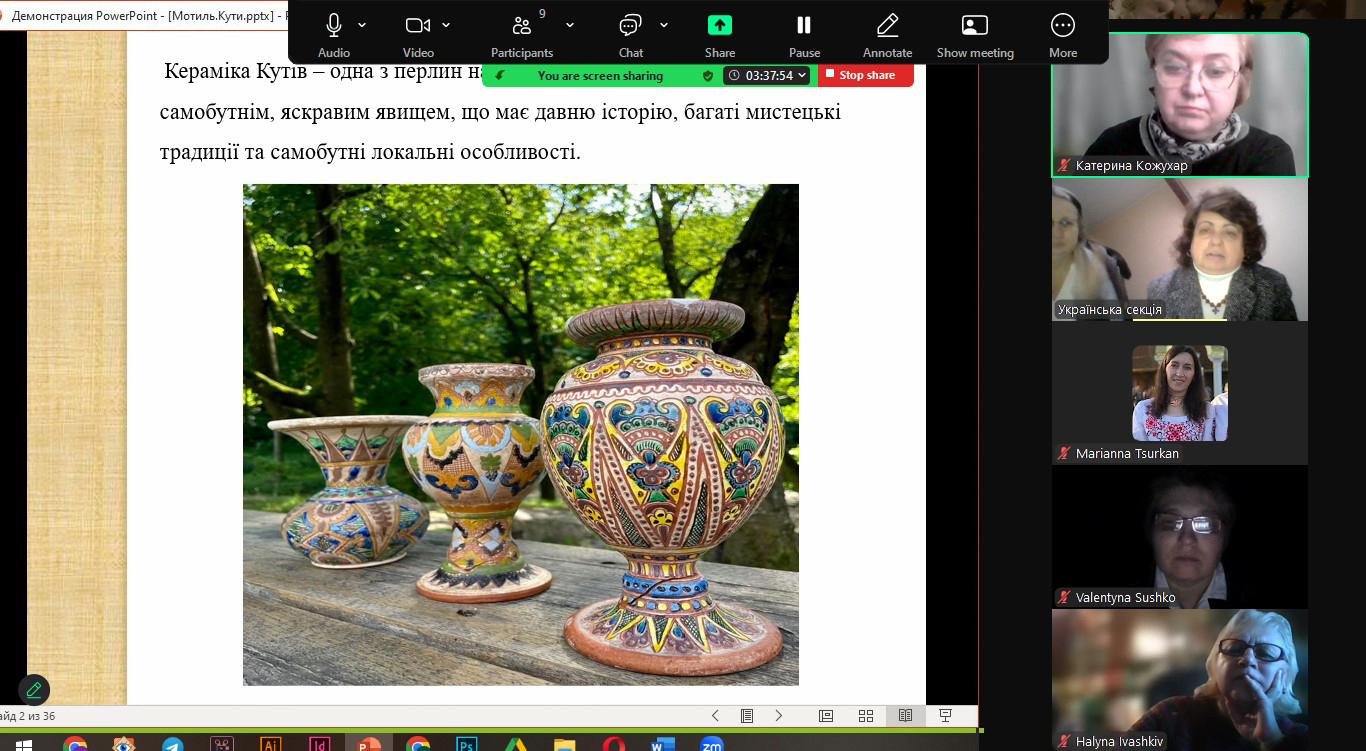Open Microsoft Word in taskbar

point(663,744)
